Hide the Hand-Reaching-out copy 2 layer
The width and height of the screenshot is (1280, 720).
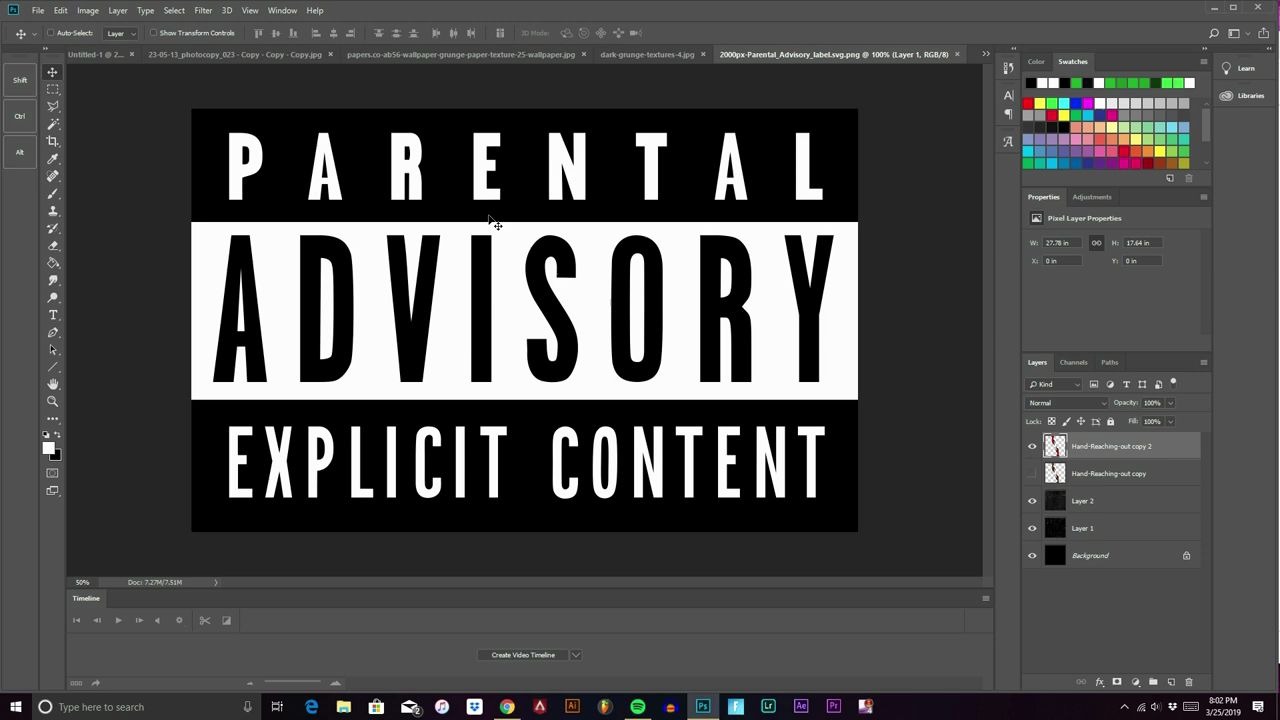pyautogui.click(x=1033, y=447)
